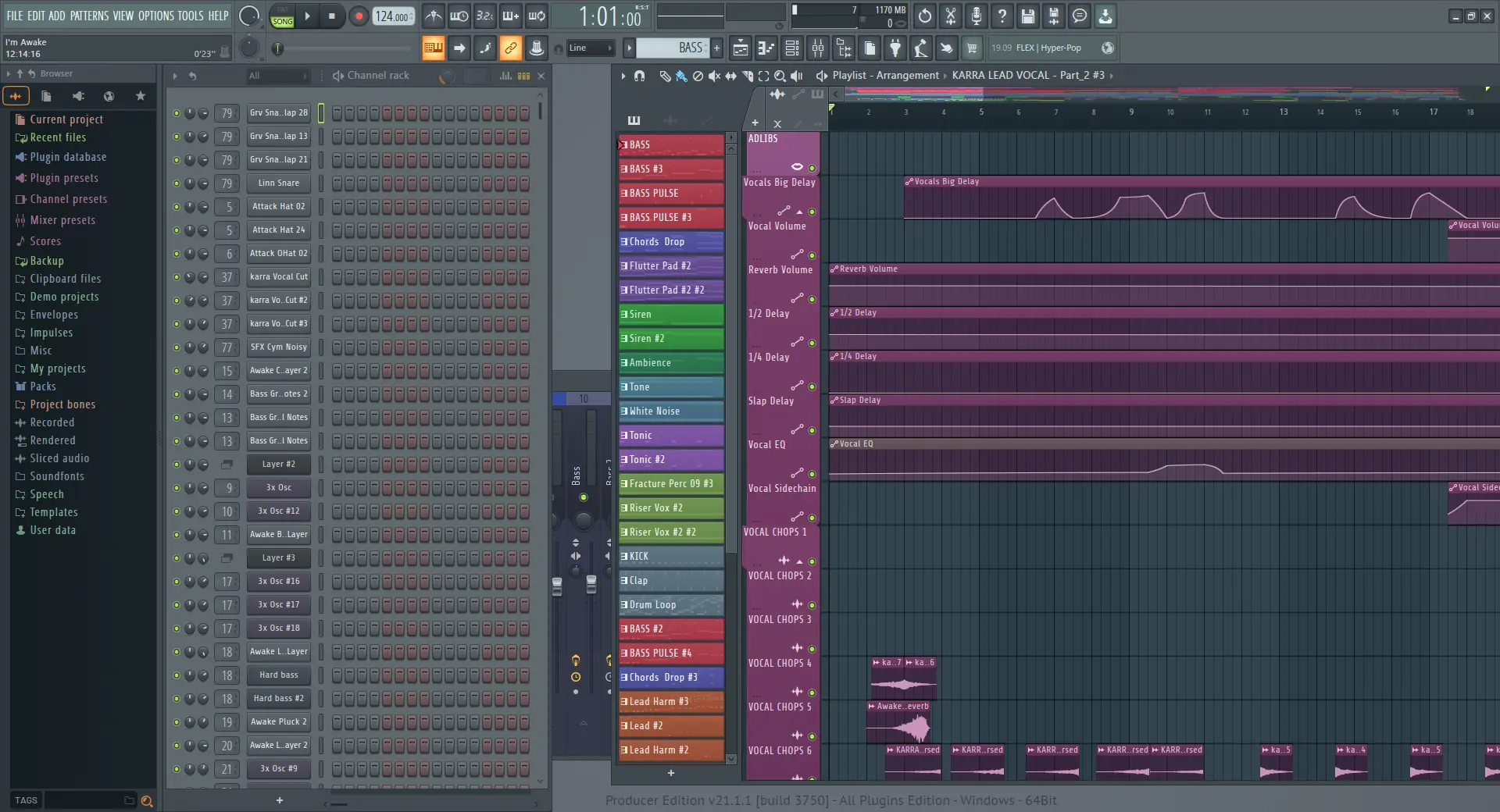
Task: Select the Playlist draw pencil tool
Action: [x=665, y=76]
